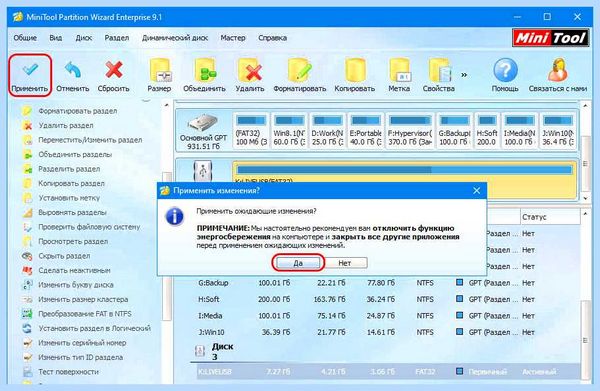
Task: Select the H:Soft 200.0 partition block
Action: click(x=487, y=131)
